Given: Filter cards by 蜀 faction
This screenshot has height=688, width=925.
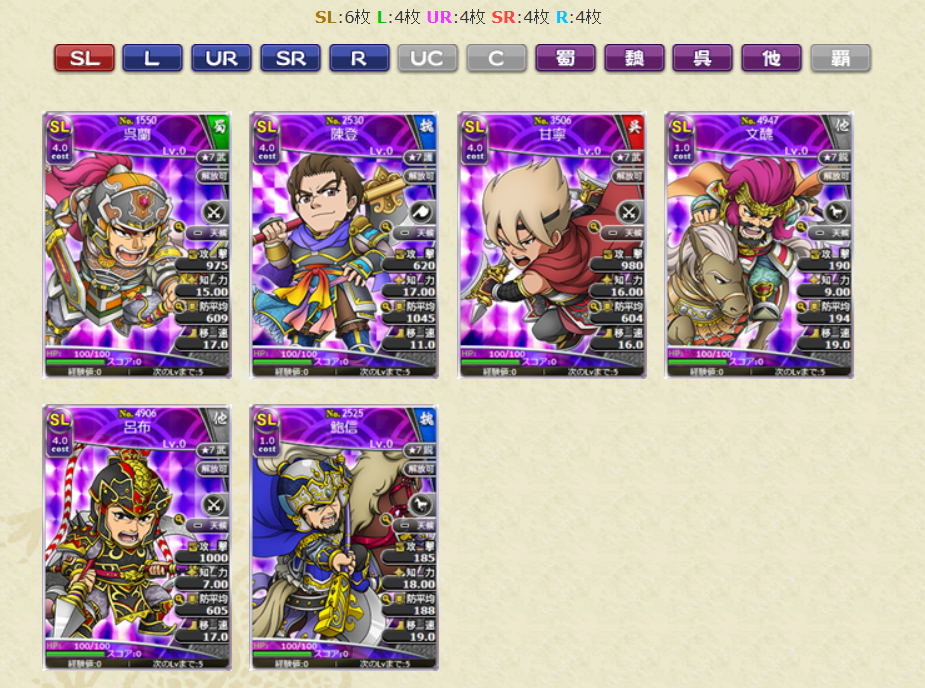Looking at the screenshot, I should coord(565,58).
